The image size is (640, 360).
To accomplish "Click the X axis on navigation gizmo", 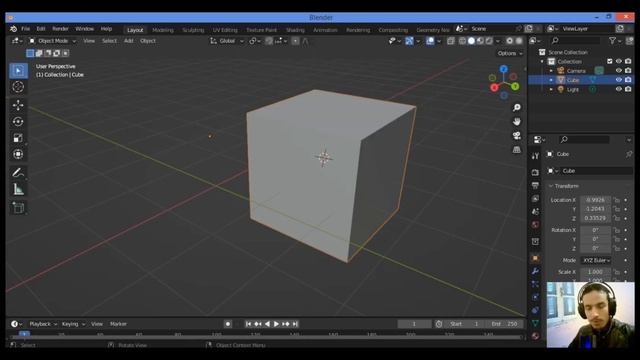I will 494,87.
